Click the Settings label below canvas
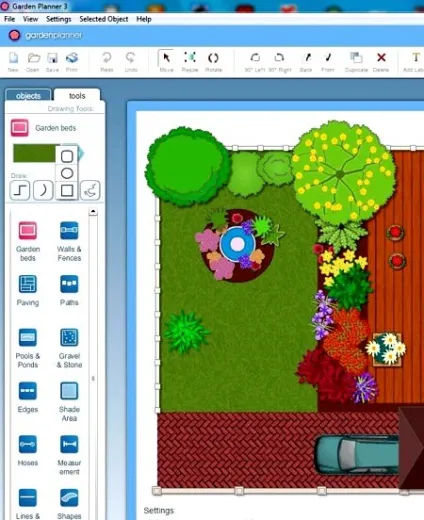 [159, 511]
